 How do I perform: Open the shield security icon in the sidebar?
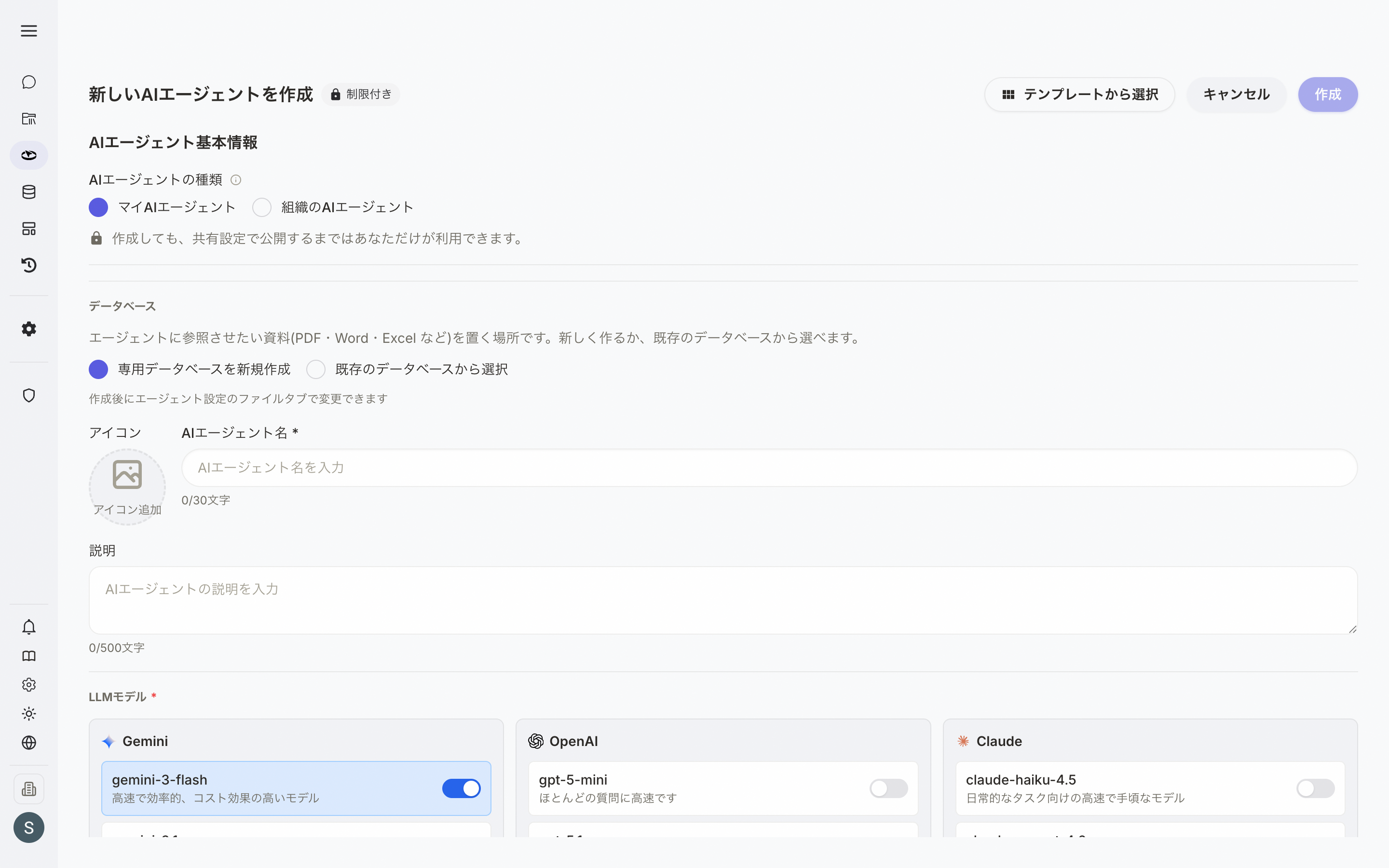pos(29,395)
